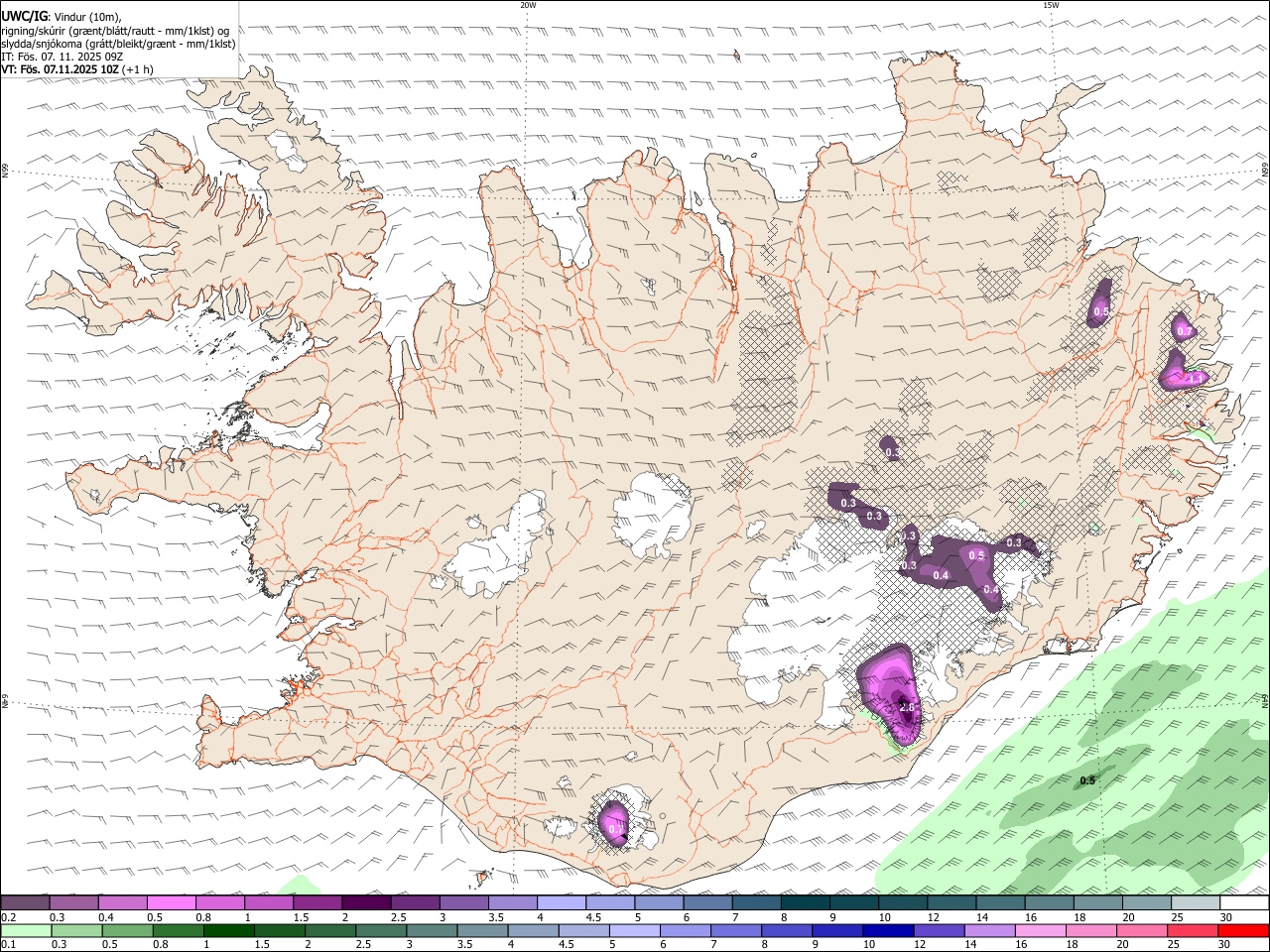Click the 'UWC/IG: Vindur (10m),' title line
The width and height of the screenshot is (1270, 952).
coord(62,16)
